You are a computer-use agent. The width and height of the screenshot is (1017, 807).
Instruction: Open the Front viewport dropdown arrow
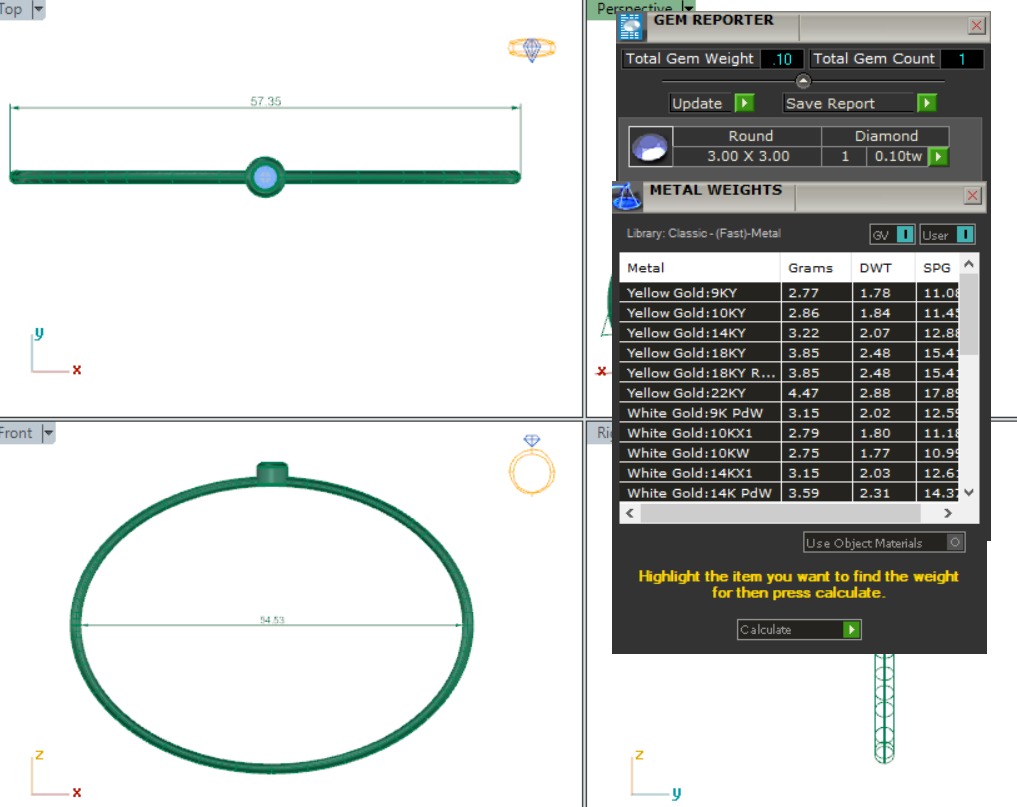coord(48,433)
